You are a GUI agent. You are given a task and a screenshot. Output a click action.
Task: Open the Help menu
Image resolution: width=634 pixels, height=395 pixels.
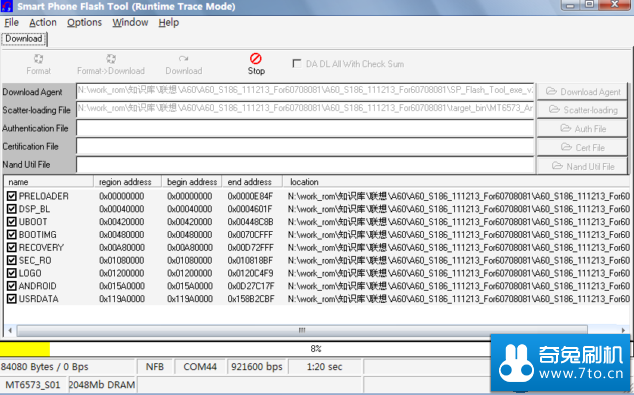(169, 23)
